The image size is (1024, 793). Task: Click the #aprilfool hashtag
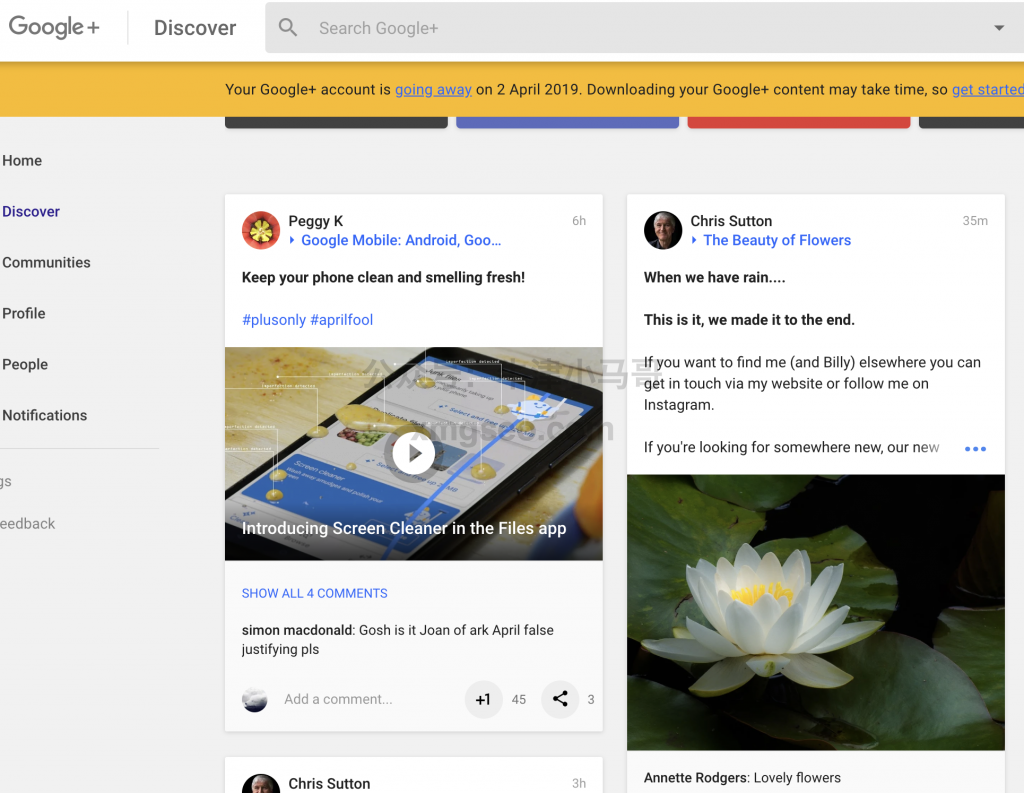(x=342, y=320)
